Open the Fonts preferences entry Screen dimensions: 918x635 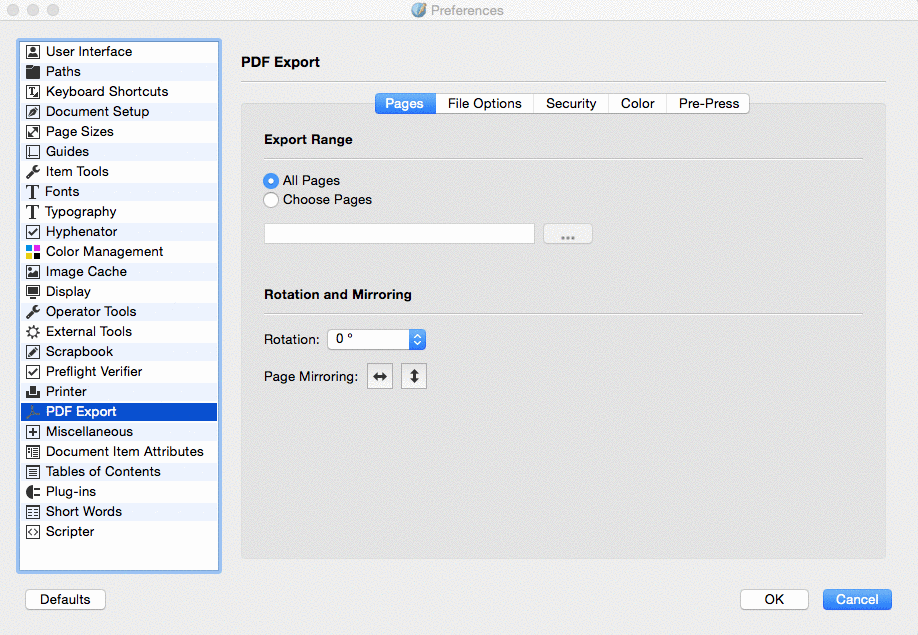pos(62,192)
